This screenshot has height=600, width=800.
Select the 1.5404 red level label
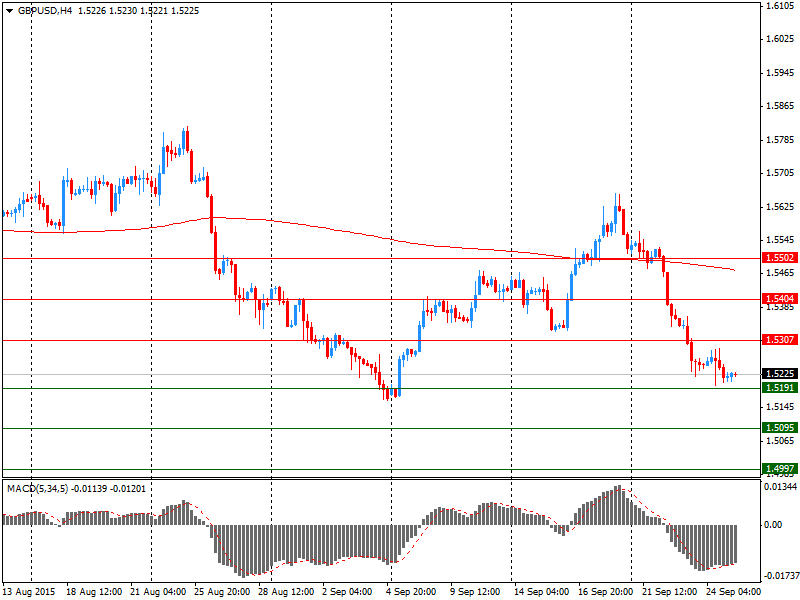[x=779, y=299]
